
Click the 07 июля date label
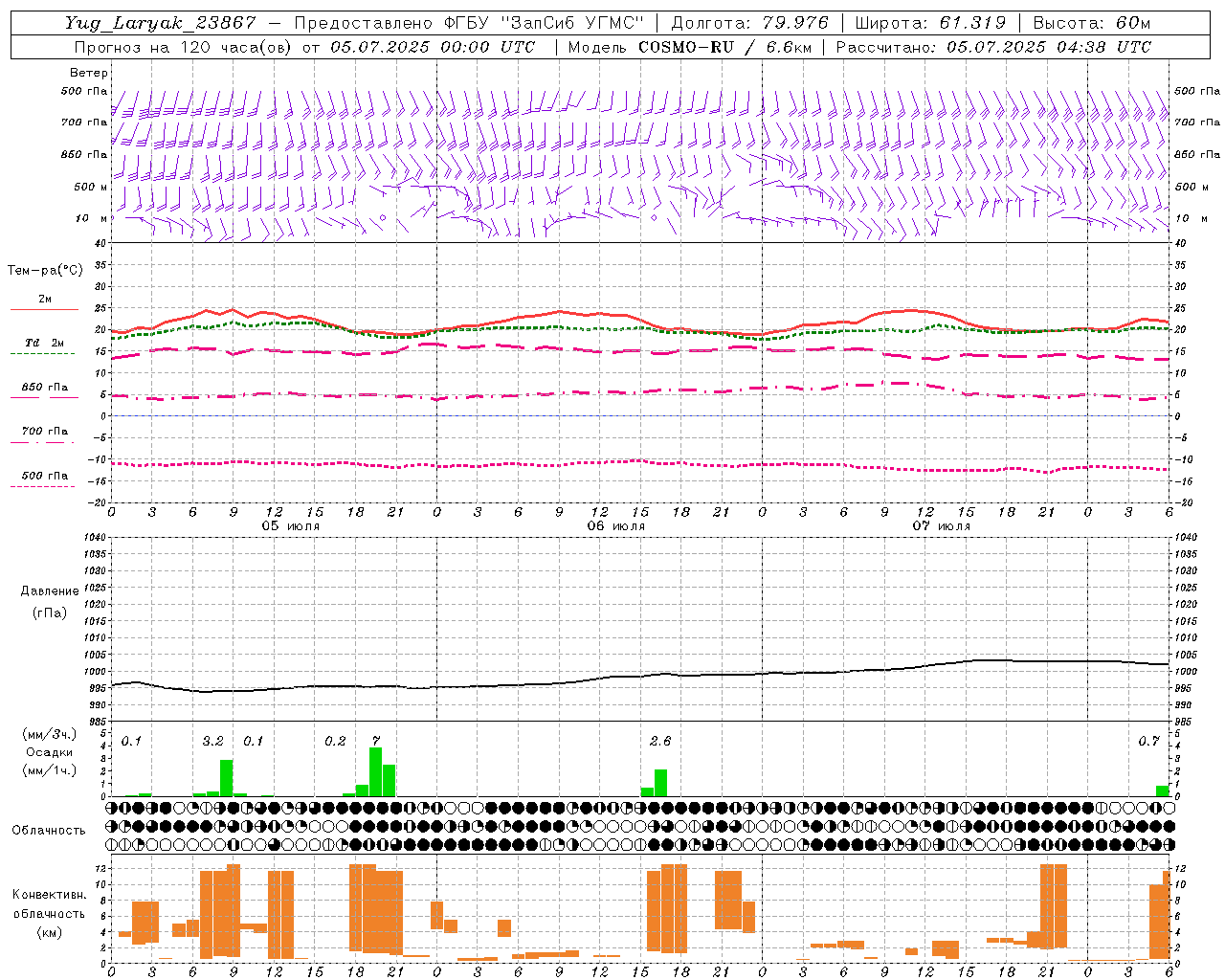coord(942,526)
